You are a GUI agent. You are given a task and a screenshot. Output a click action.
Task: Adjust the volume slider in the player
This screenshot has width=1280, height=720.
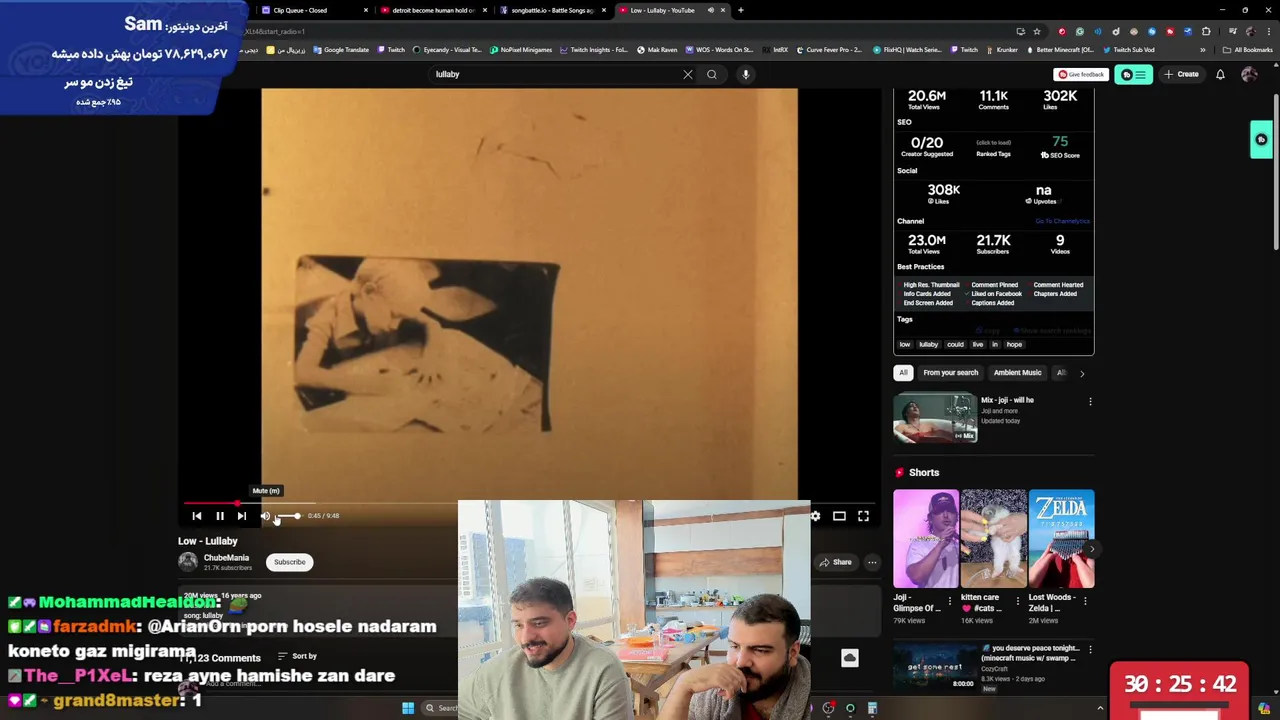click(288, 516)
